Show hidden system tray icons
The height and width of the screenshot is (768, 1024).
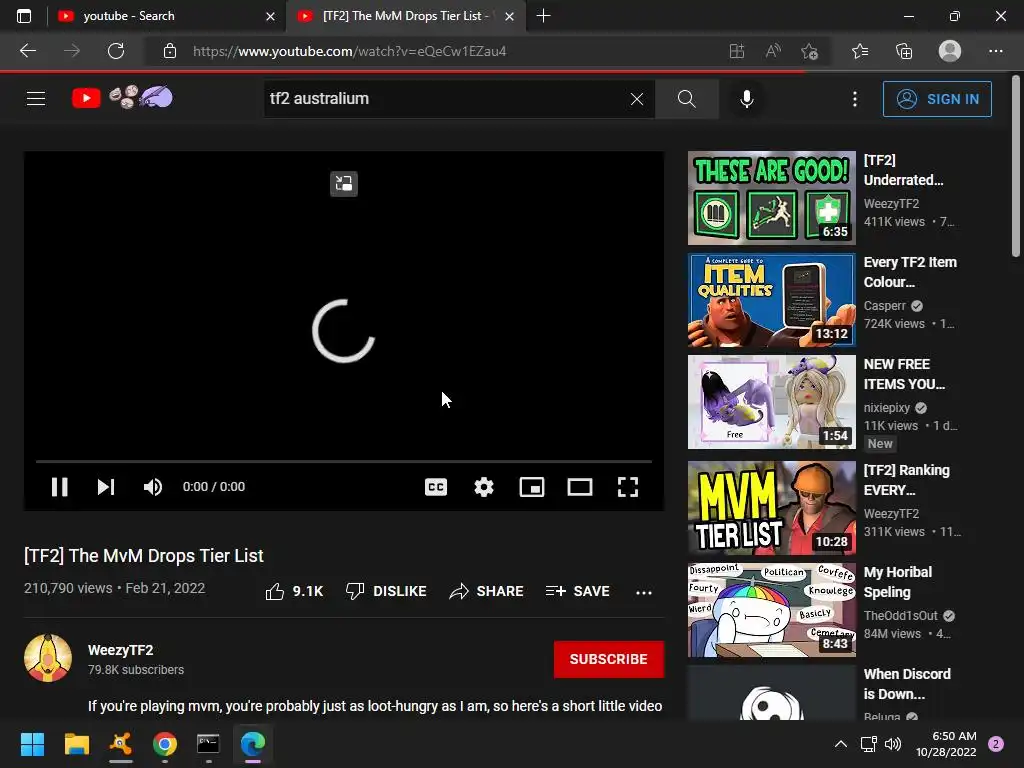[x=841, y=744]
